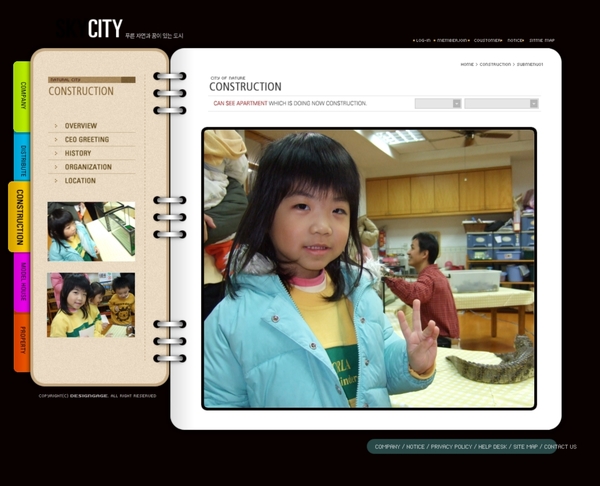The width and height of the screenshot is (600, 486).
Task: Click Submenu01 in the breadcrumb
Action: click(x=530, y=64)
